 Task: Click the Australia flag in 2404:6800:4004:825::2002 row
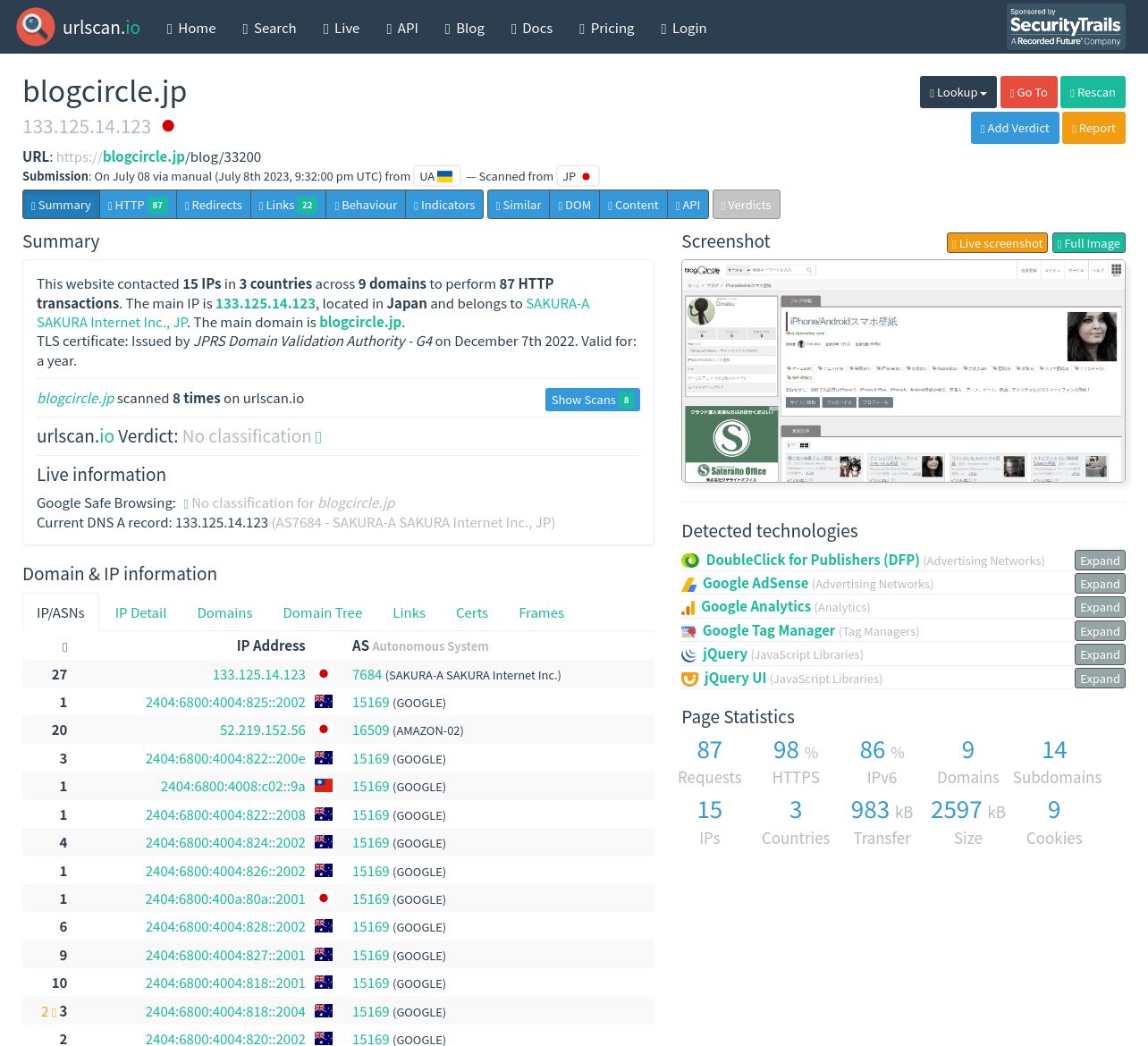(324, 702)
